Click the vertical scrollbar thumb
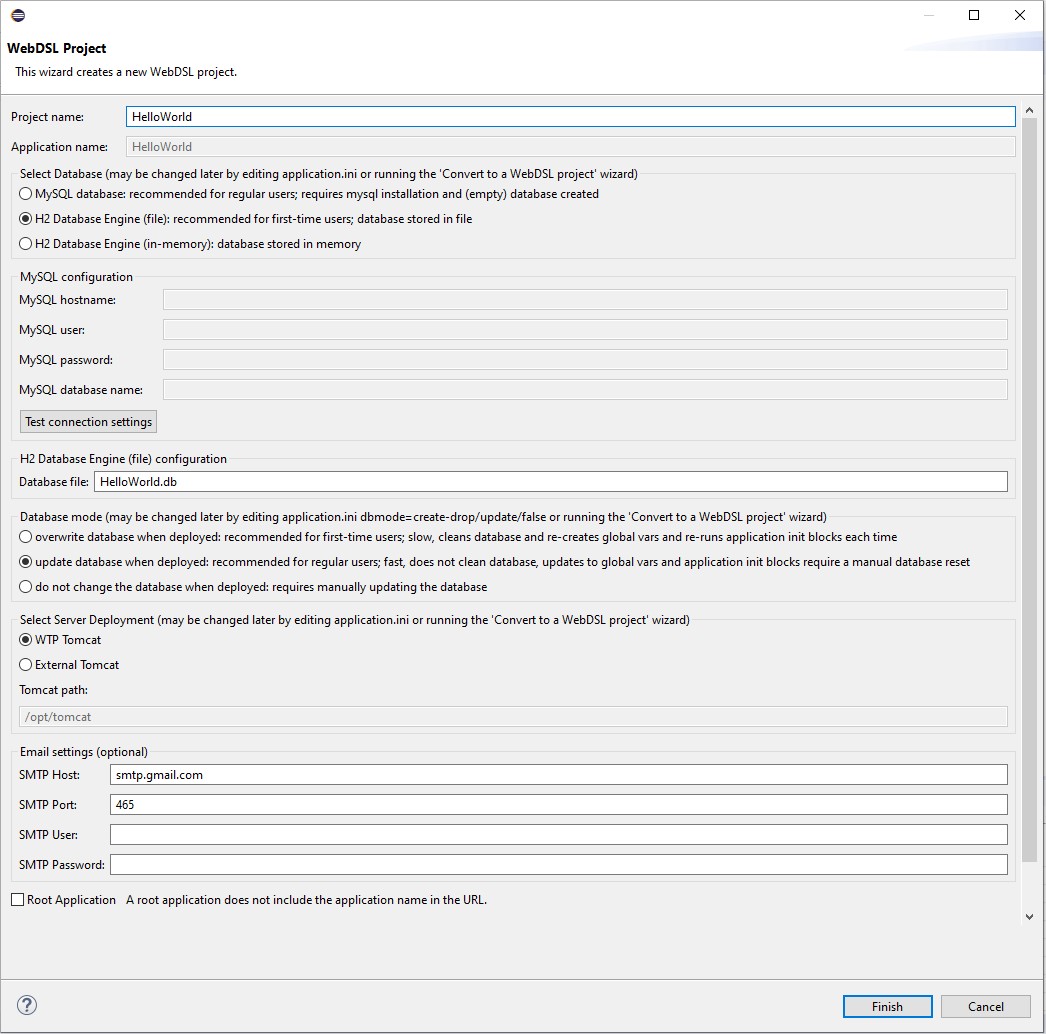Screen dimensions: 1046x1034 (x=1029, y=490)
